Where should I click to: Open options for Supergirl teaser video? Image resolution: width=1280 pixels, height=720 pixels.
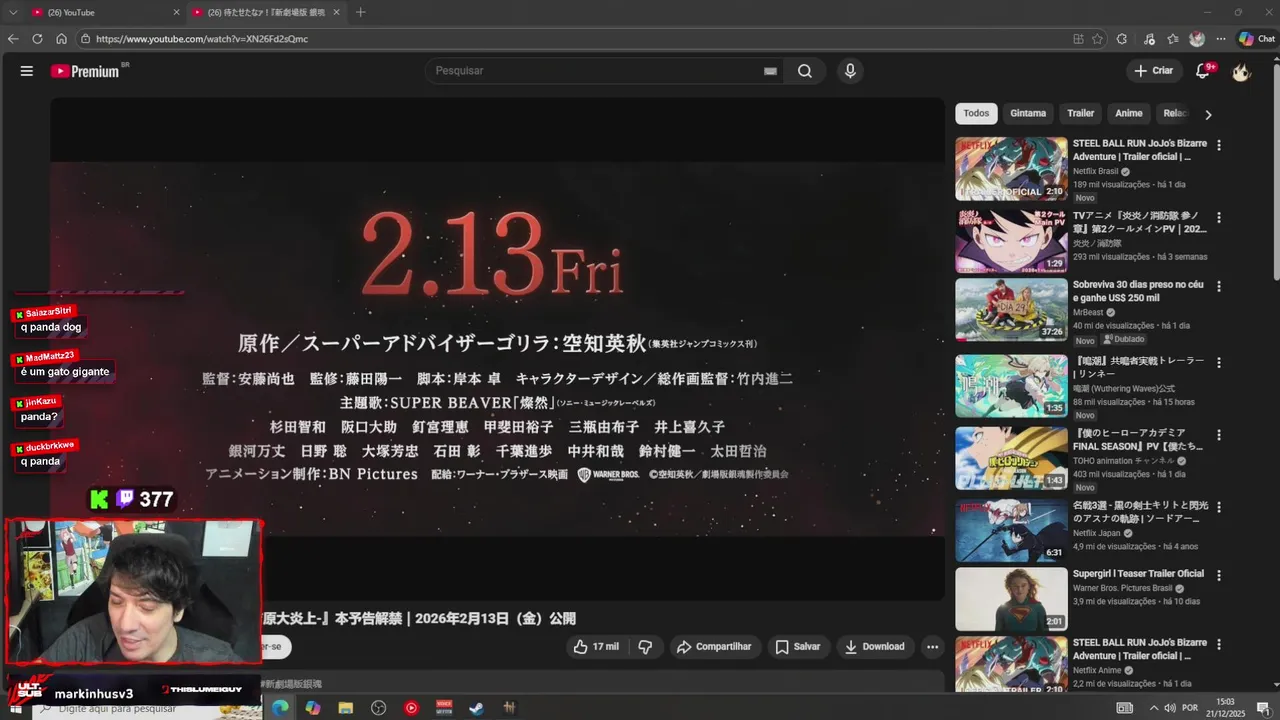[1218, 575]
